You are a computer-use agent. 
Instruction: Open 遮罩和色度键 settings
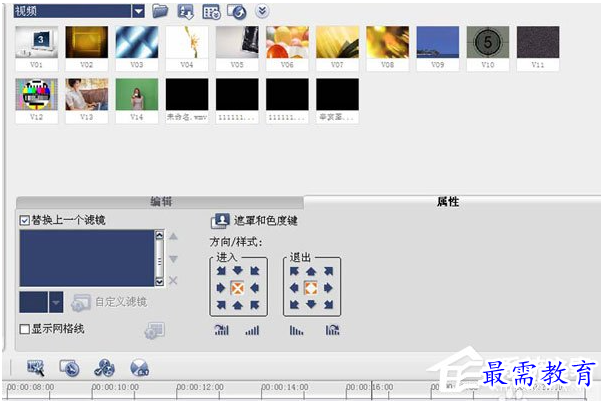[254, 221]
